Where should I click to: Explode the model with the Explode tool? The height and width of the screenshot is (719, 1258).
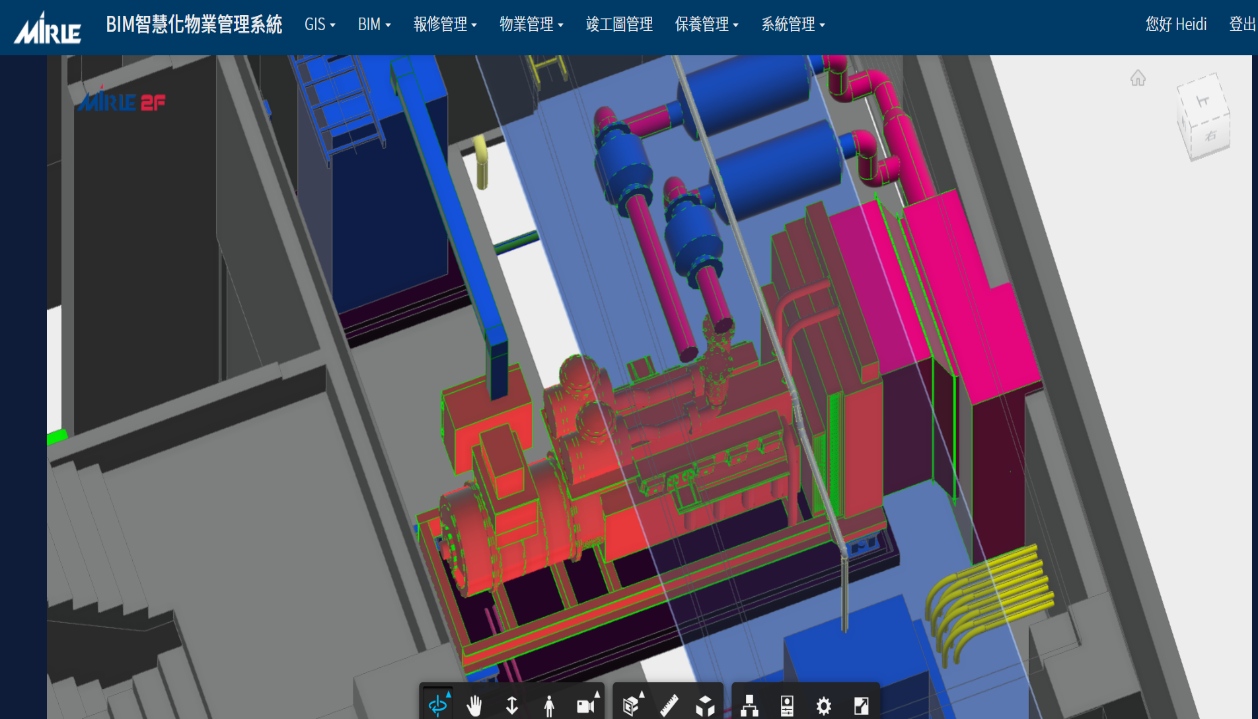(x=705, y=706)
